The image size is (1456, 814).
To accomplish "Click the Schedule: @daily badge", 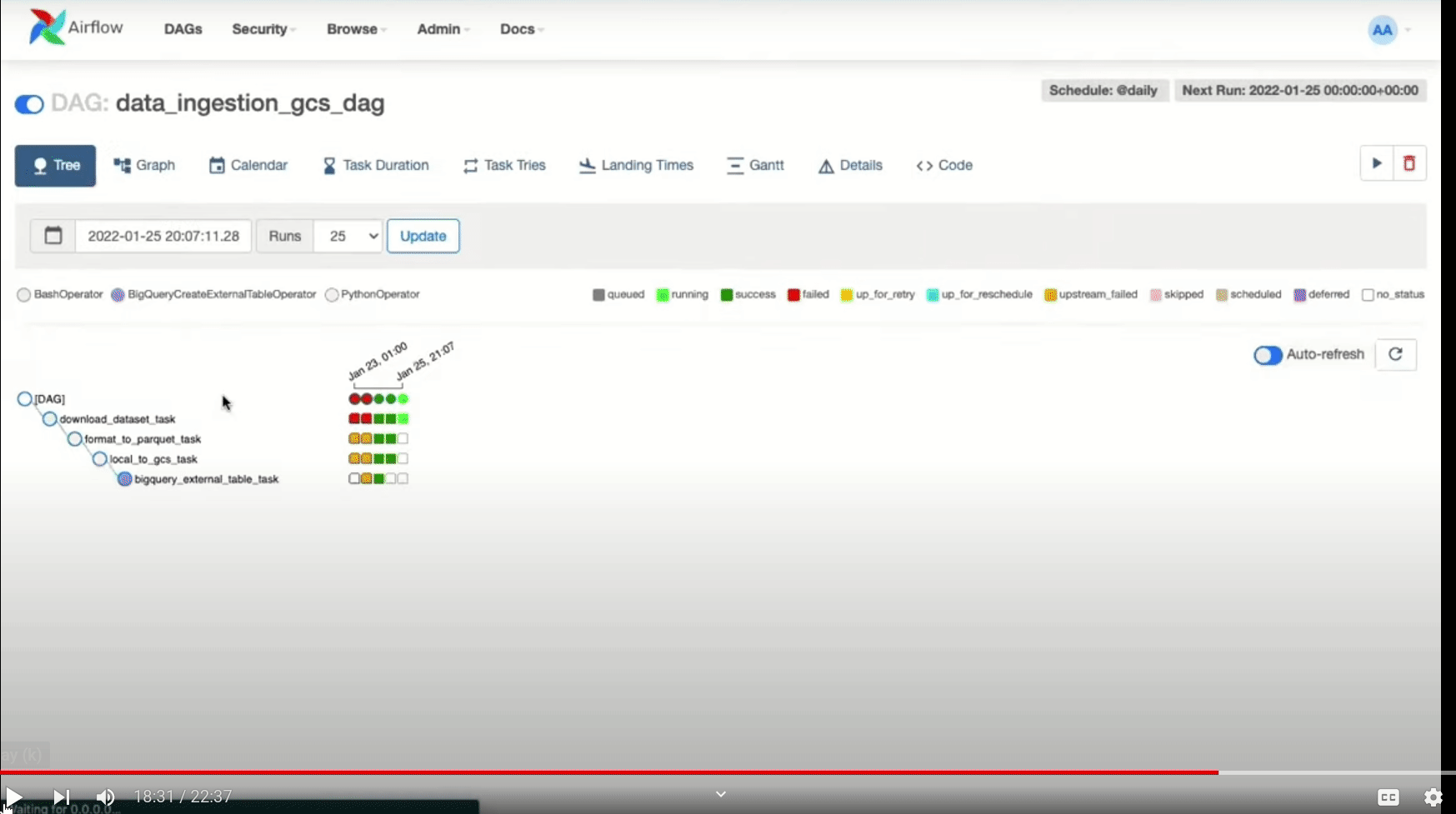I will pos(1104,90).
